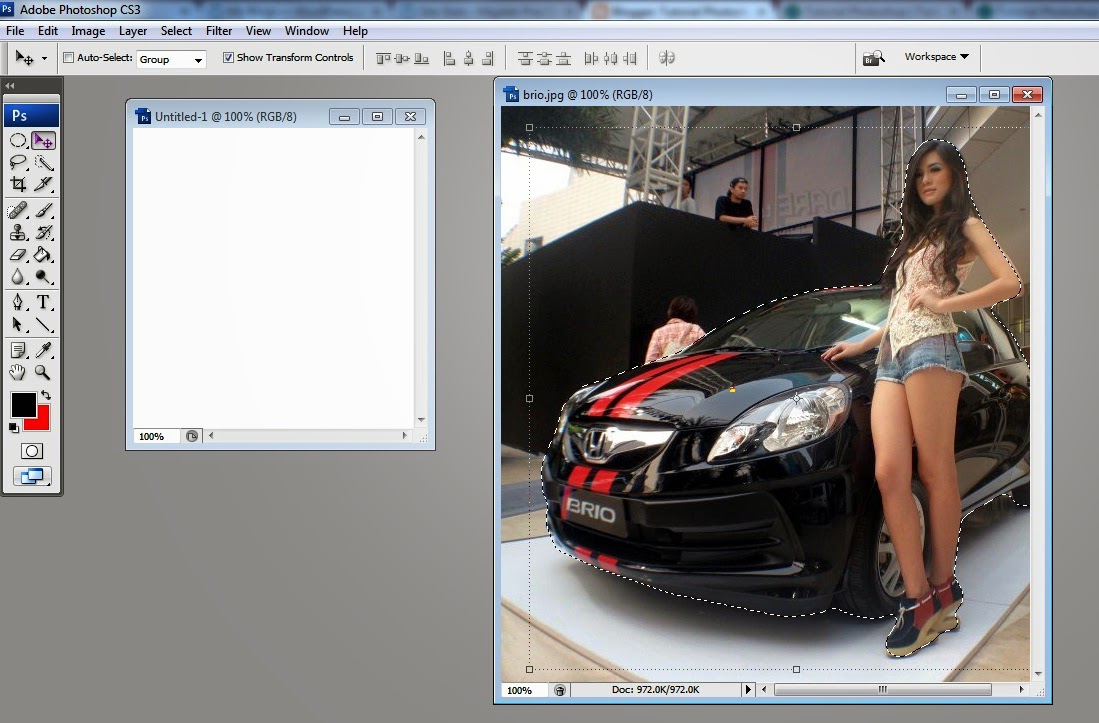Select the Hand tool
1099x723 pixels.
18,372
